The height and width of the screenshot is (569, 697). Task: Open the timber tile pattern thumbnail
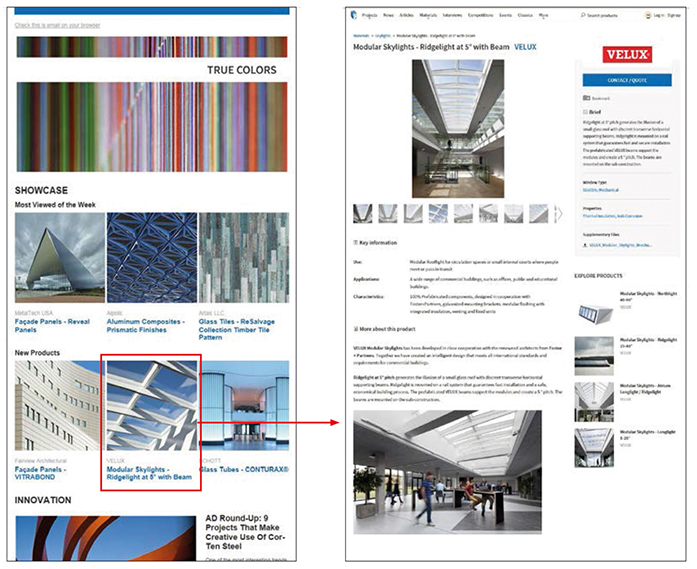pyautogui.click(x=244, y=257)
